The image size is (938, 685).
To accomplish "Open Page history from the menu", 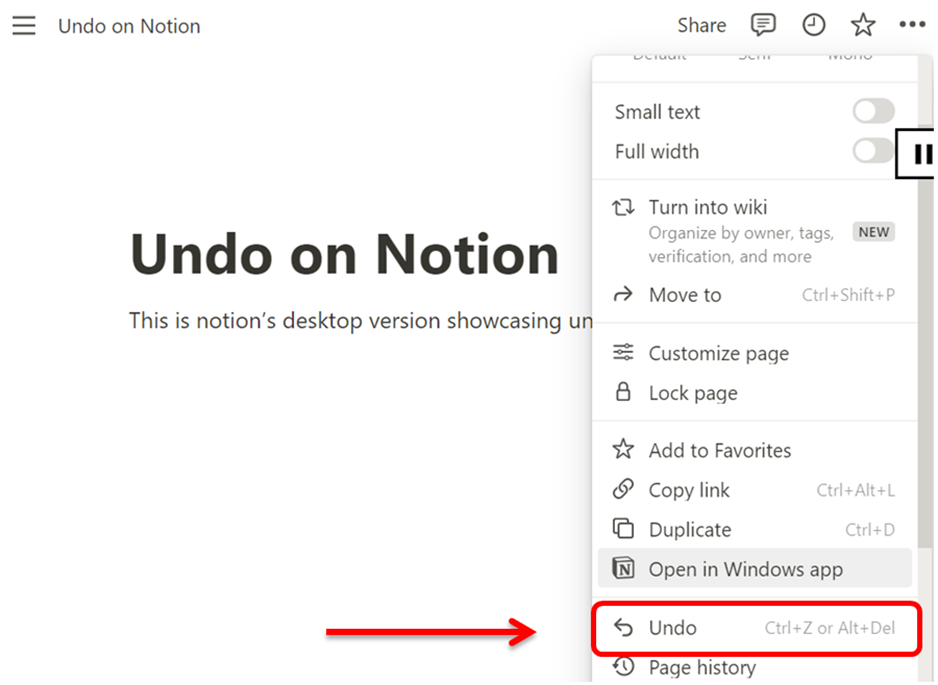I will pyautogui.click(x=754, y=666).
